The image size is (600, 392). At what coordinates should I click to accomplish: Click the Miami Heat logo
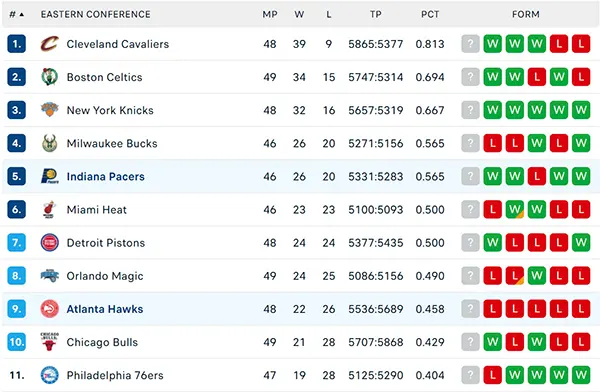point(49,209)
